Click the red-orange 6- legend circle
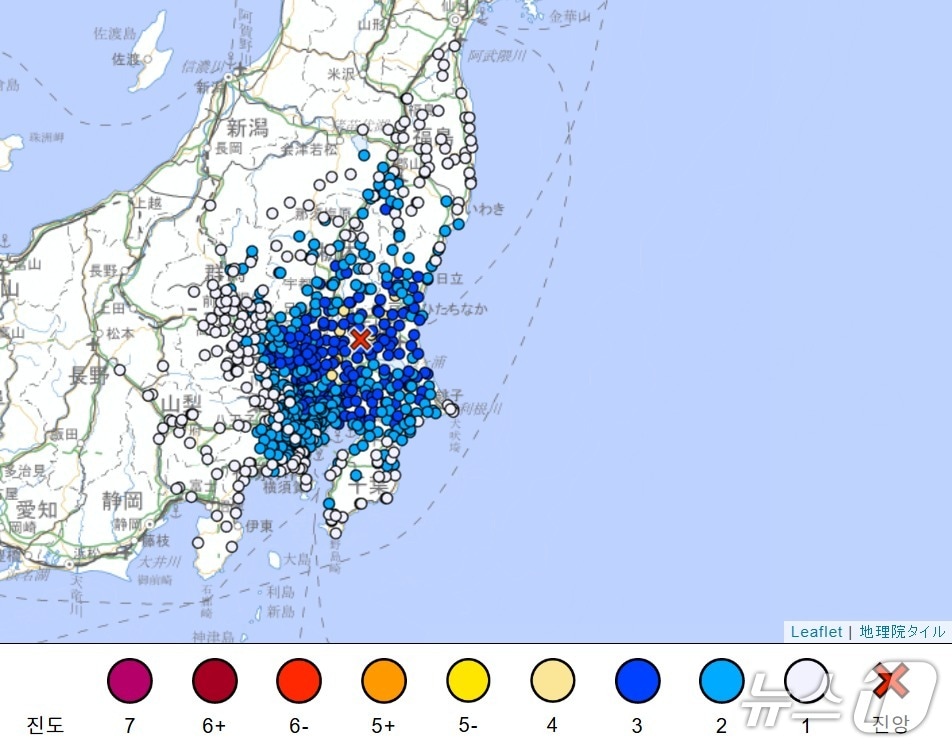The image size is (952, 748). click(299, 682)
